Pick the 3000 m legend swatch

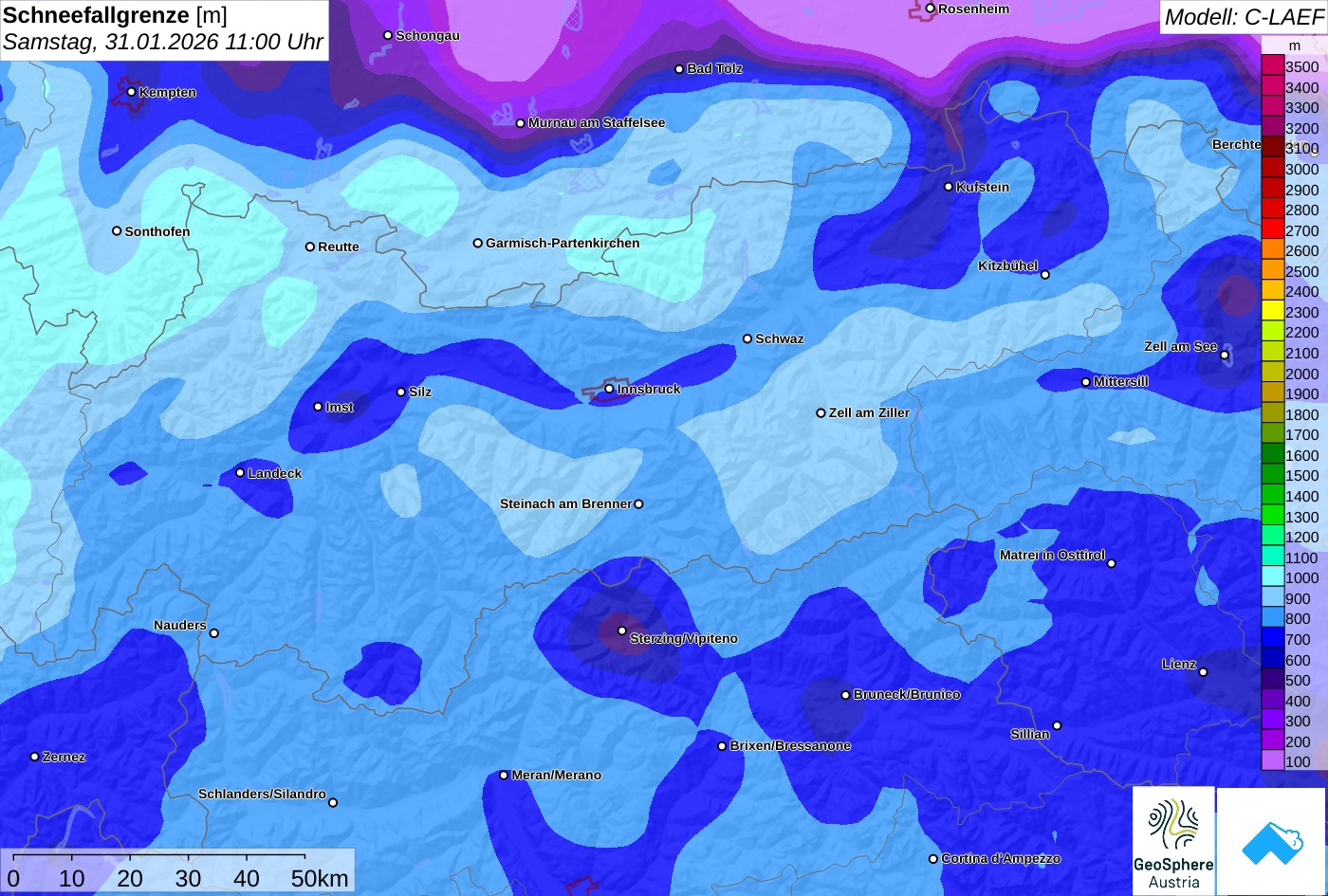(x=1272, y=169)
